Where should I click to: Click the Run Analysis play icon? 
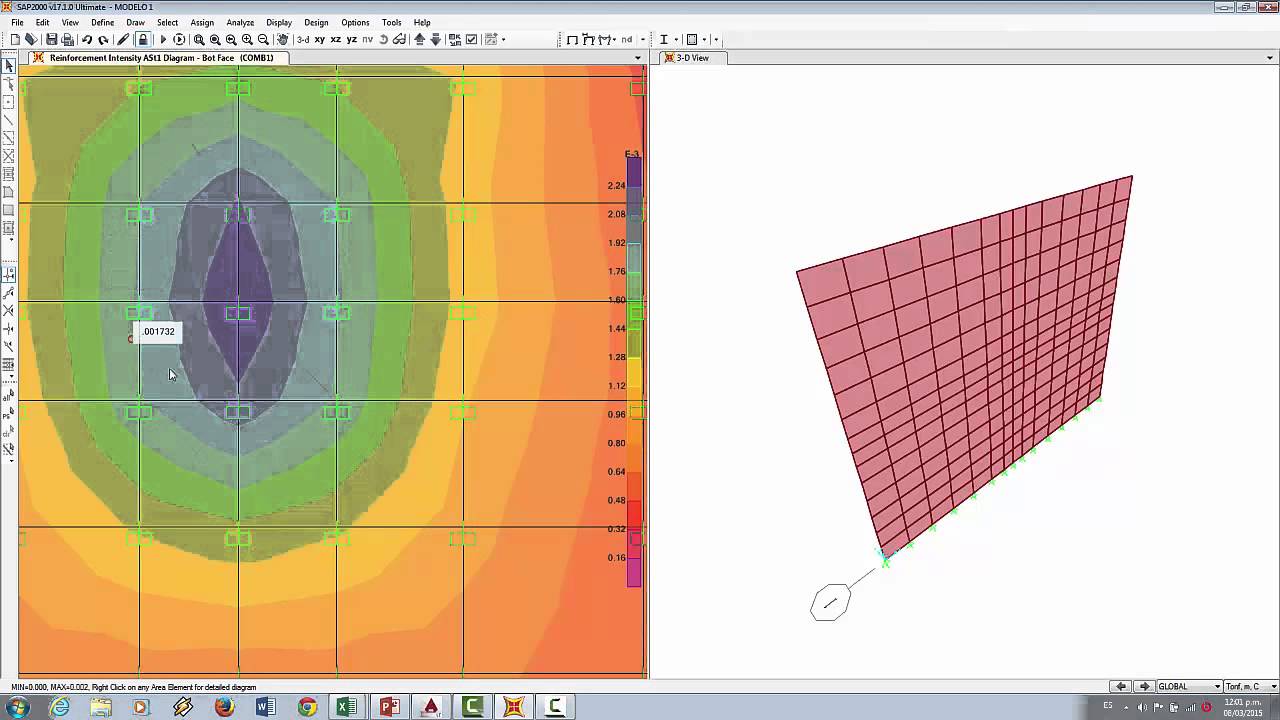click(x=163, y=40)
